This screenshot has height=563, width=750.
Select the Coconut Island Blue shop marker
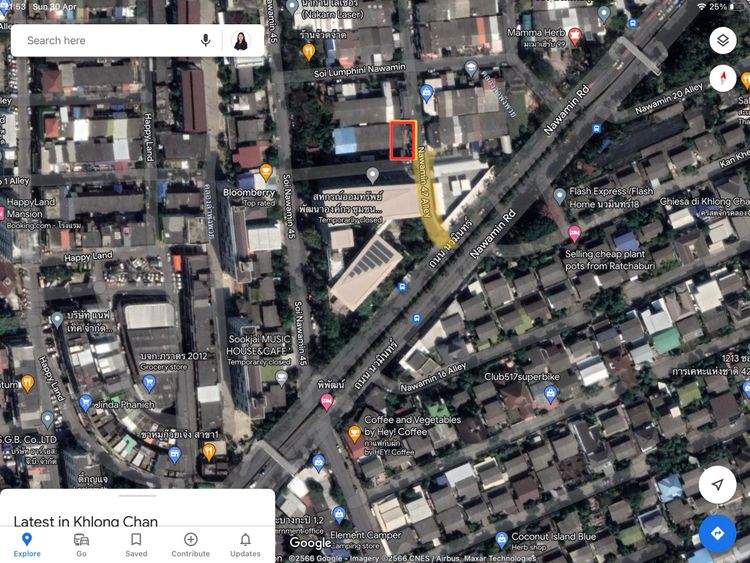[501, 540]
